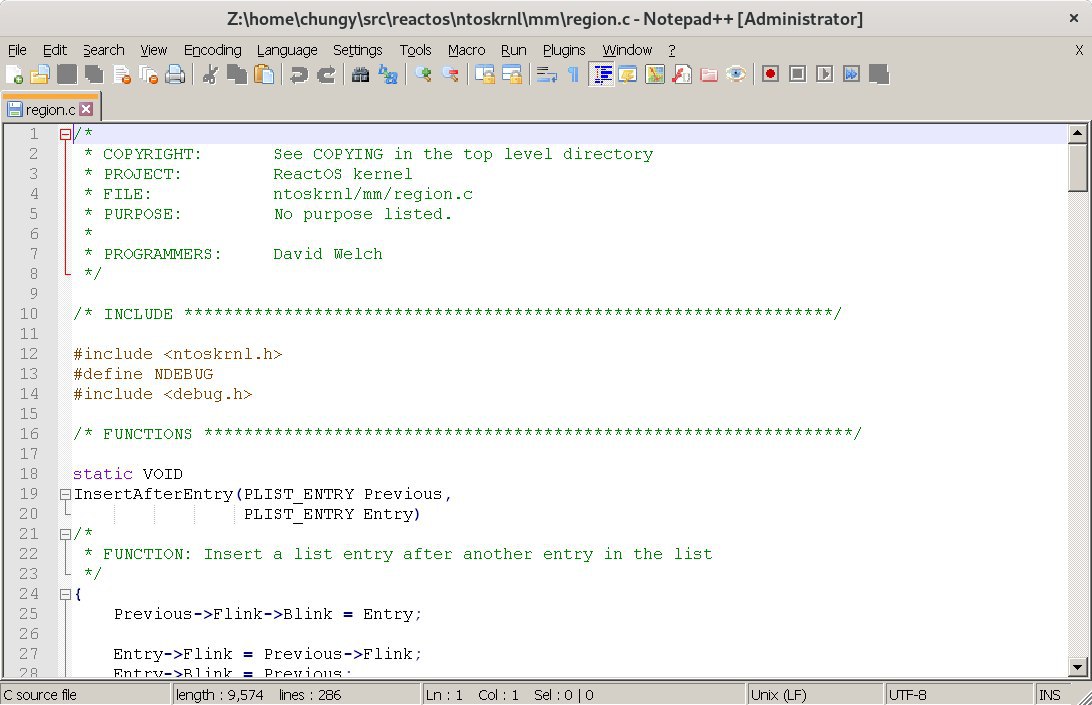Open the User Defined Language icon

click(627, 75)
